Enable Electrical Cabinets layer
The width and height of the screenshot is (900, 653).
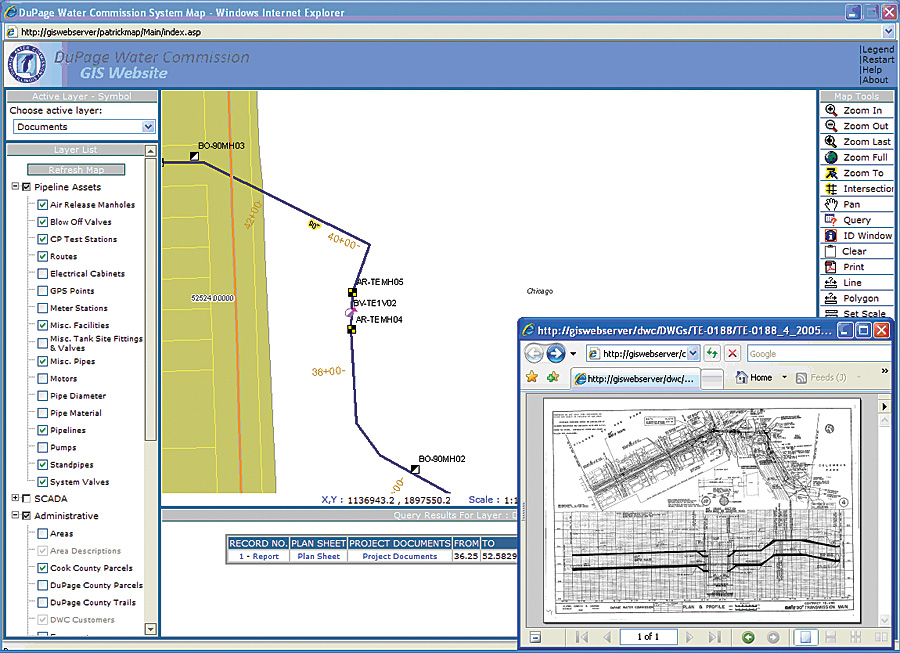(42, 274)
